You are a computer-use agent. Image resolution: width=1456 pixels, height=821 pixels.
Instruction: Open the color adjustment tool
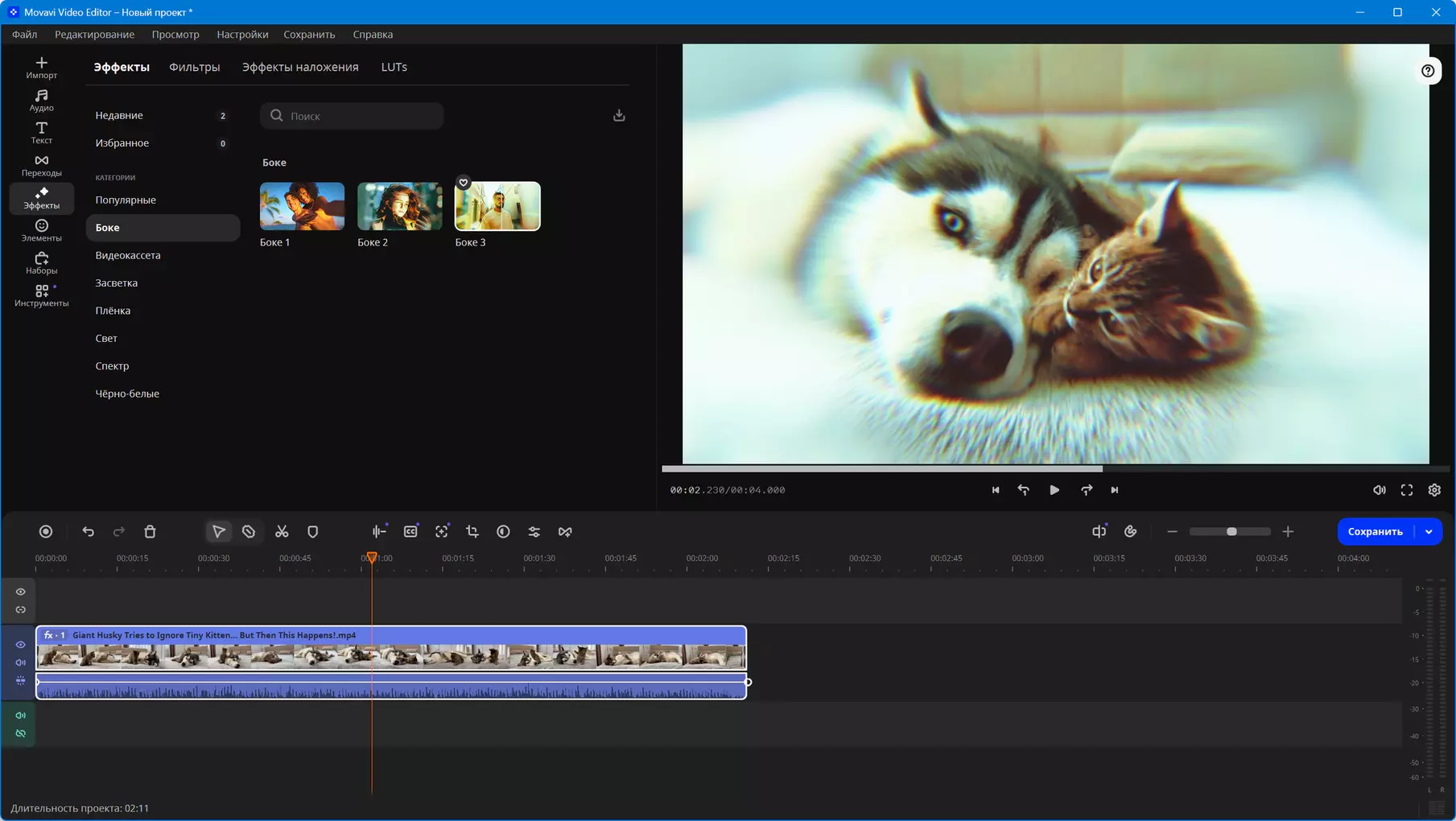(503, 531)
